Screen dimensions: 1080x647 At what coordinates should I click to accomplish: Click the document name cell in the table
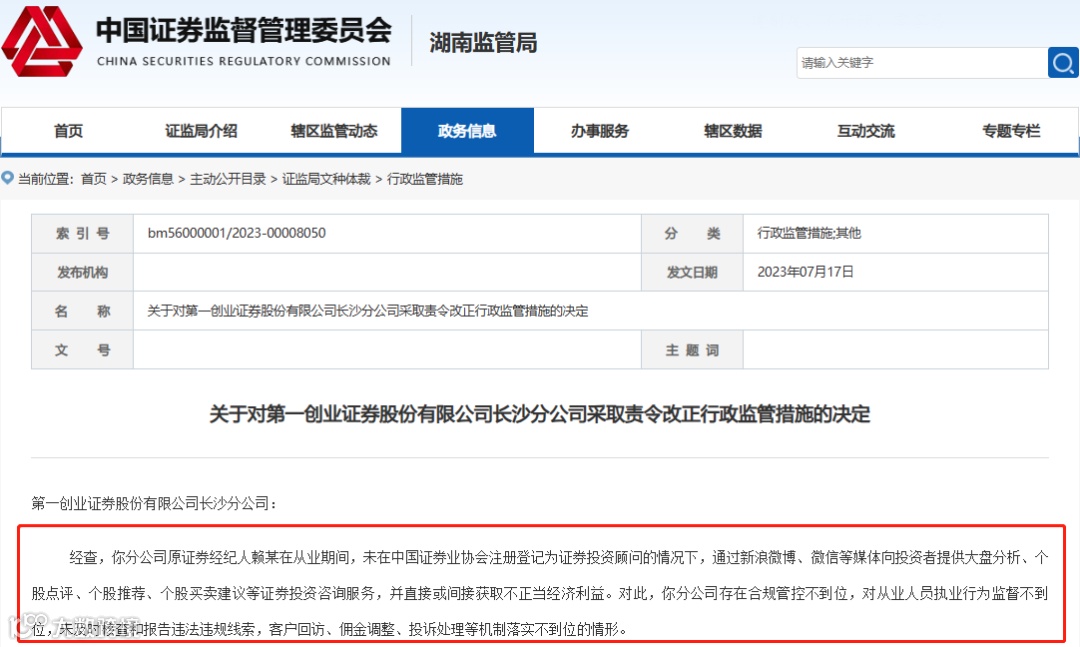tap(590, 311)
